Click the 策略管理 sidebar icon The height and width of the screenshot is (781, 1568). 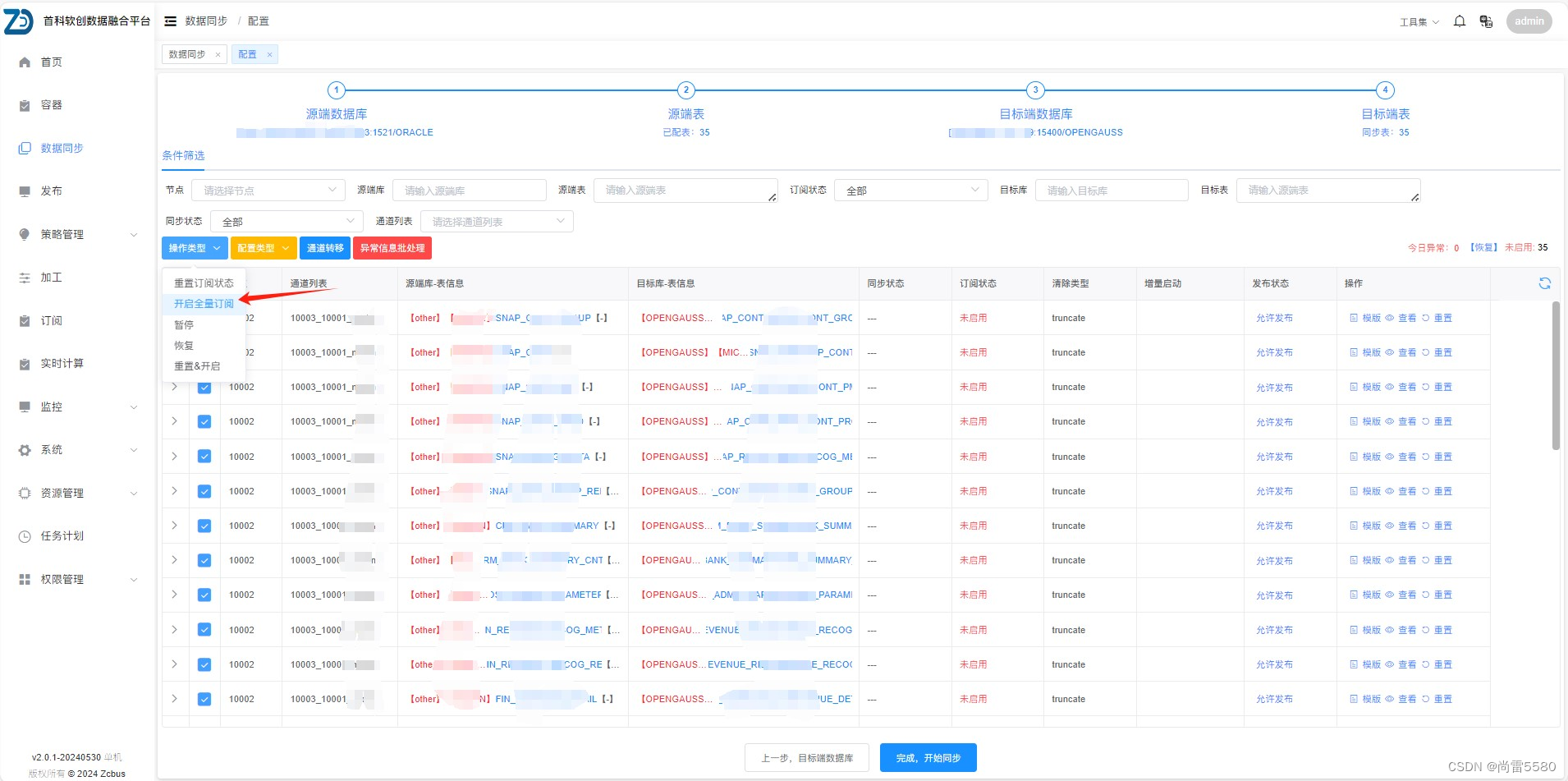pyautogui.click(x=25, y=235)
